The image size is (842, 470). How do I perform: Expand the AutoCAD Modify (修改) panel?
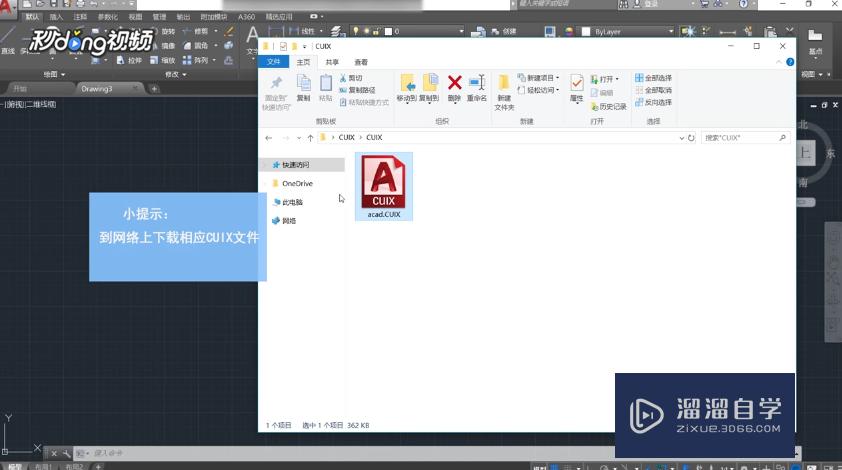176,75
